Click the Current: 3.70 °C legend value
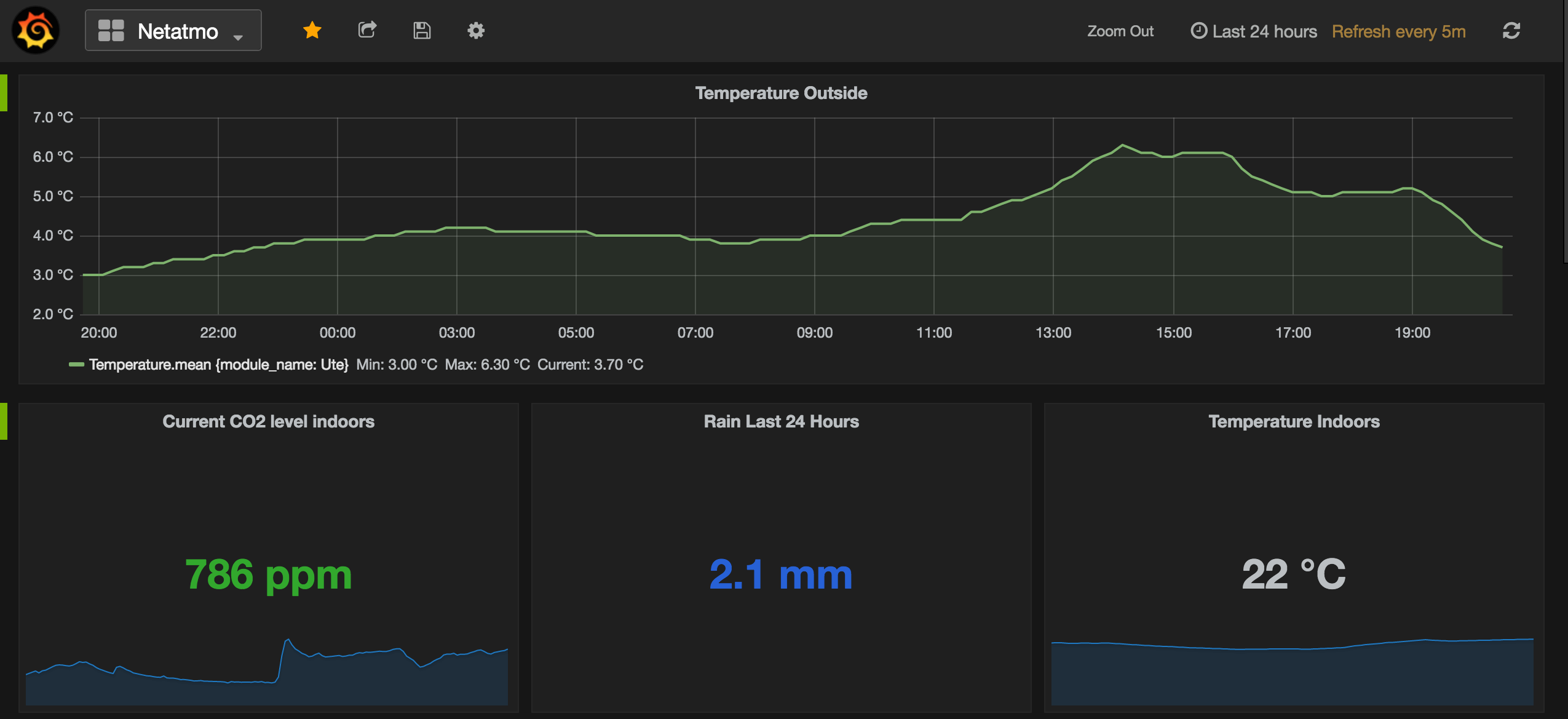Screen dimensions: 1568x719 590,365
